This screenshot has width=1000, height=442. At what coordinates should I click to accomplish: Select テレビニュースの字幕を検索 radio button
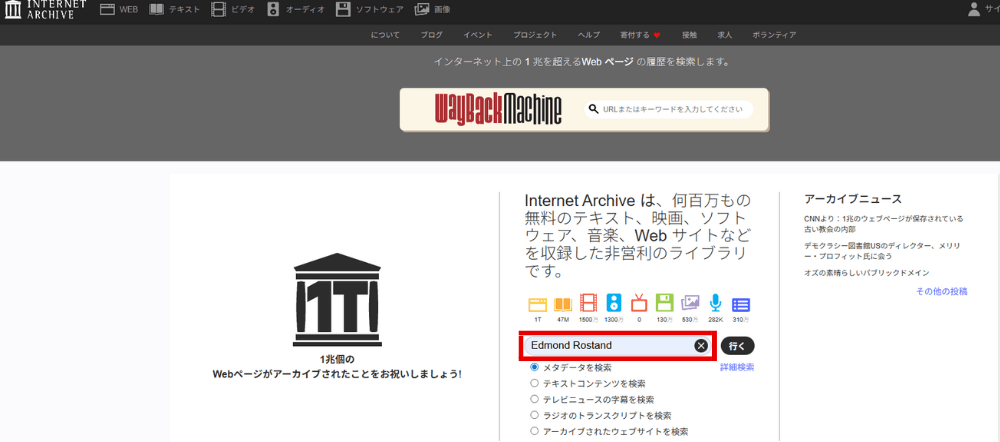(534, 399)
